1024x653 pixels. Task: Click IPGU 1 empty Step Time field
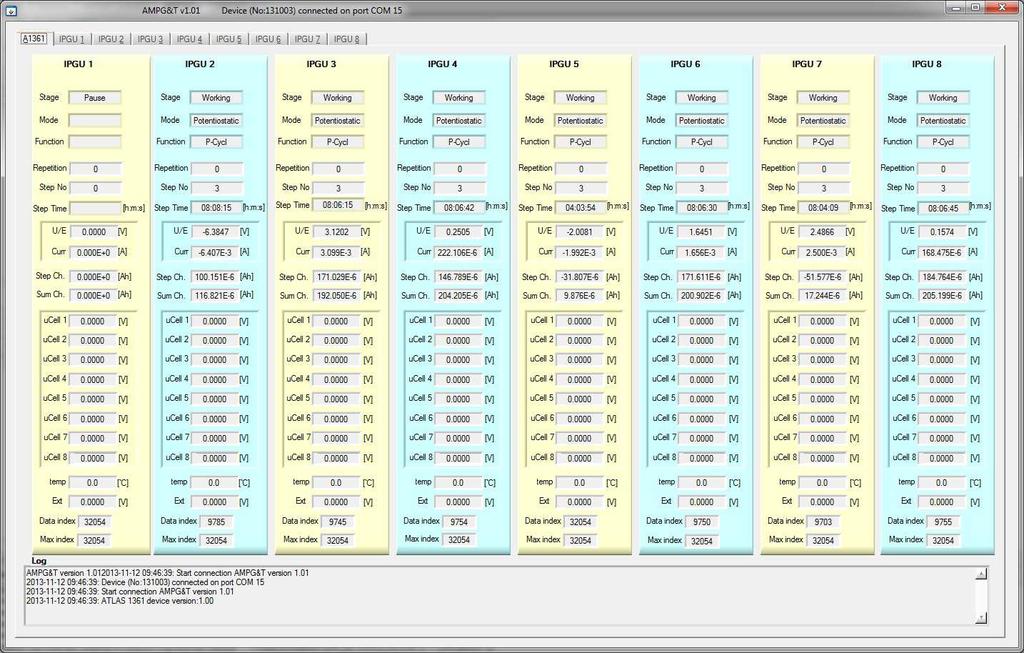click(95, 208)
